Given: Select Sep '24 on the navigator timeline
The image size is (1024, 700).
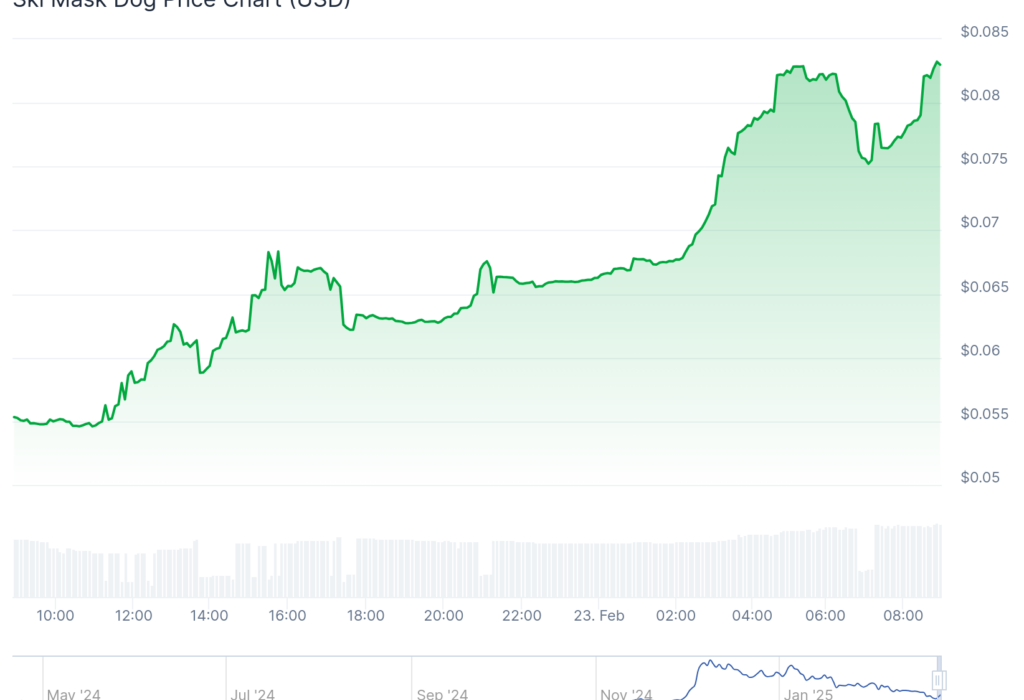Looking at the screenshot, I should 443,693.
